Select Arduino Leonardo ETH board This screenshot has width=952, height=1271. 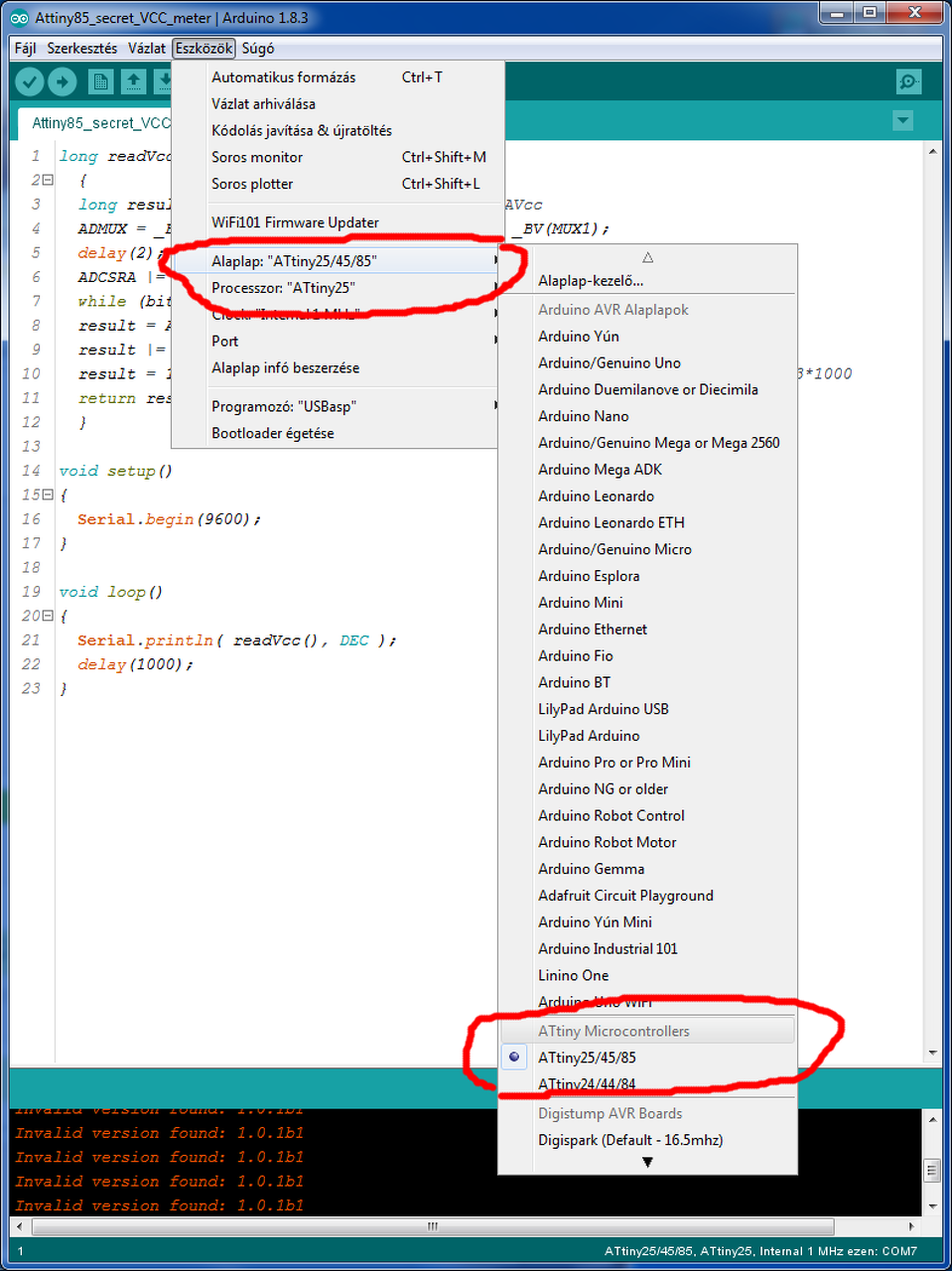647,522
